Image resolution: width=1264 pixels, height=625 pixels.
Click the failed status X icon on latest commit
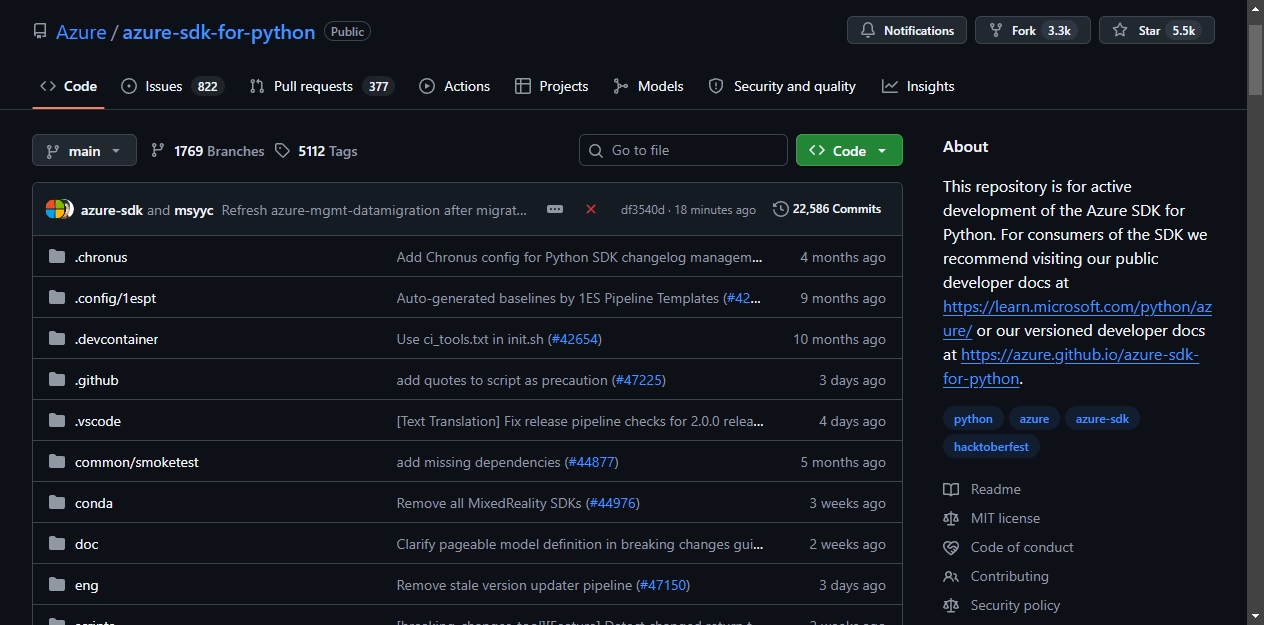click(x=591, y=209)
